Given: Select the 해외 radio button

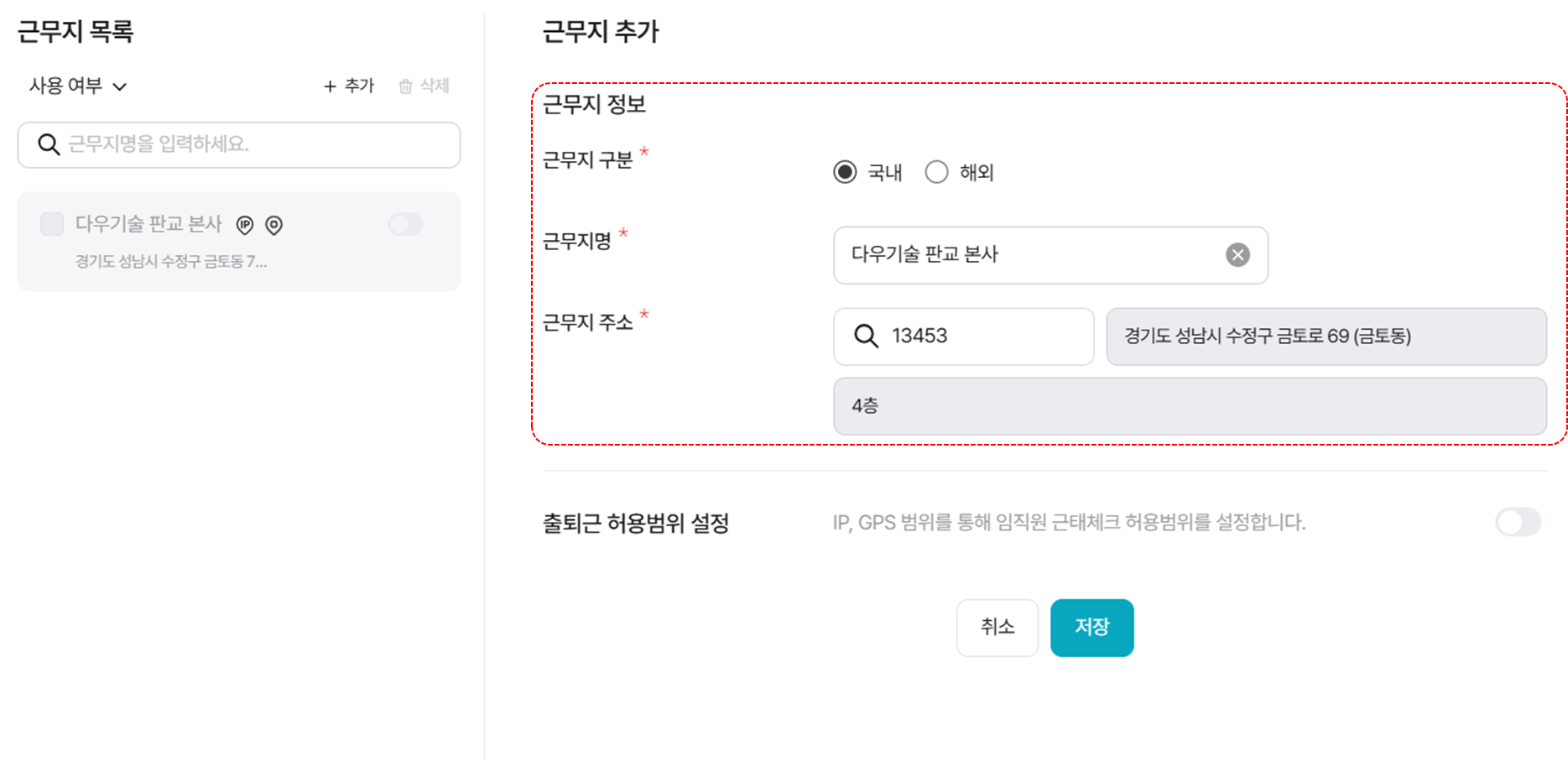Looking at the screenshot, I should [x=936, y=172].
